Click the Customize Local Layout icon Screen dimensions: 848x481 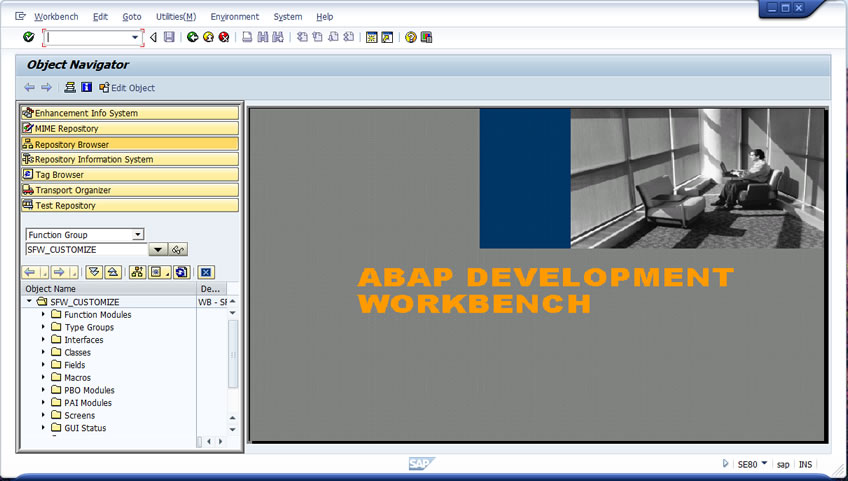pyautogui.click(x=426, y=37)
